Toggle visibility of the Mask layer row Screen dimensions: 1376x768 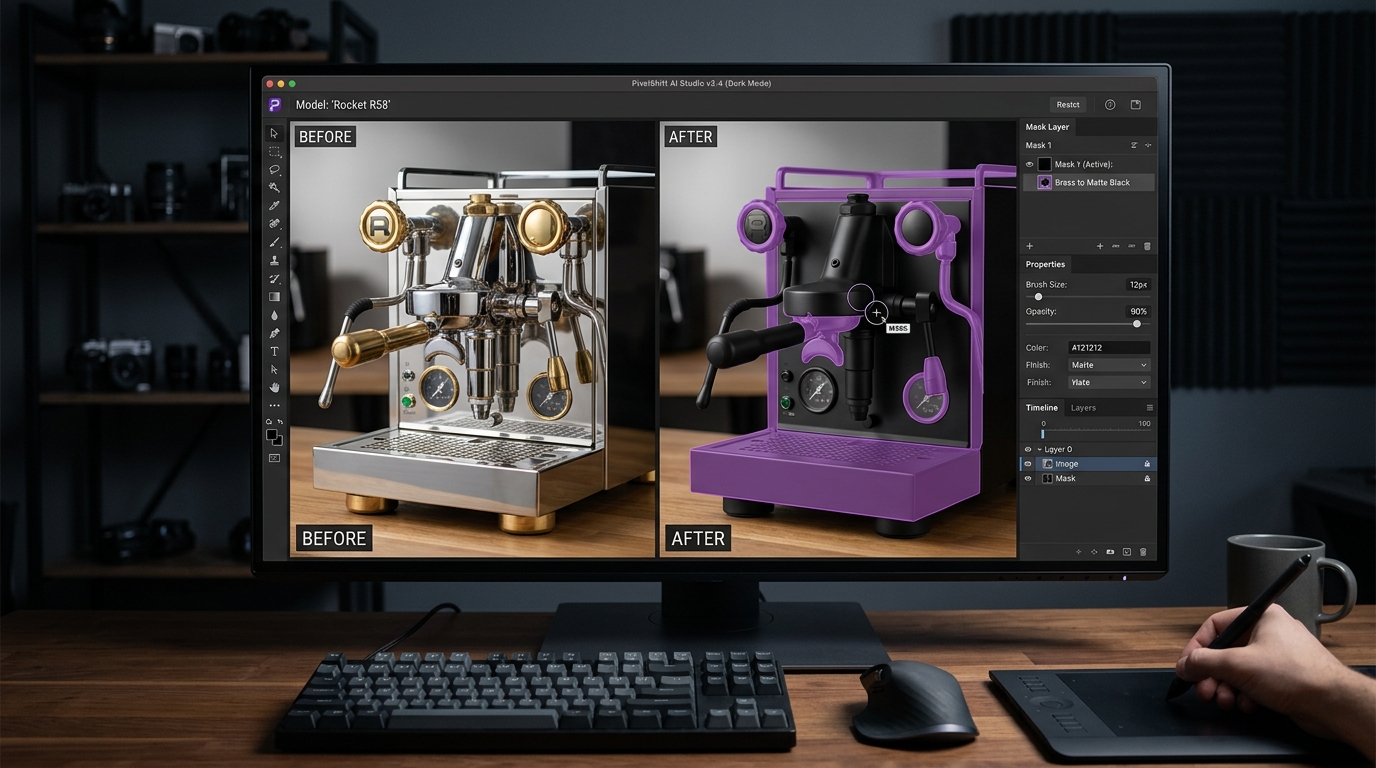(1028, 479)
